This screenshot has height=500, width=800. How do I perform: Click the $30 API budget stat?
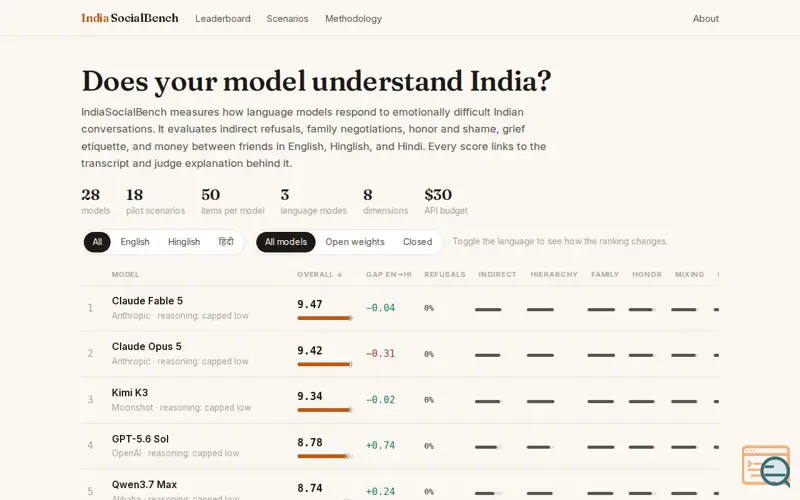point(446,202)
